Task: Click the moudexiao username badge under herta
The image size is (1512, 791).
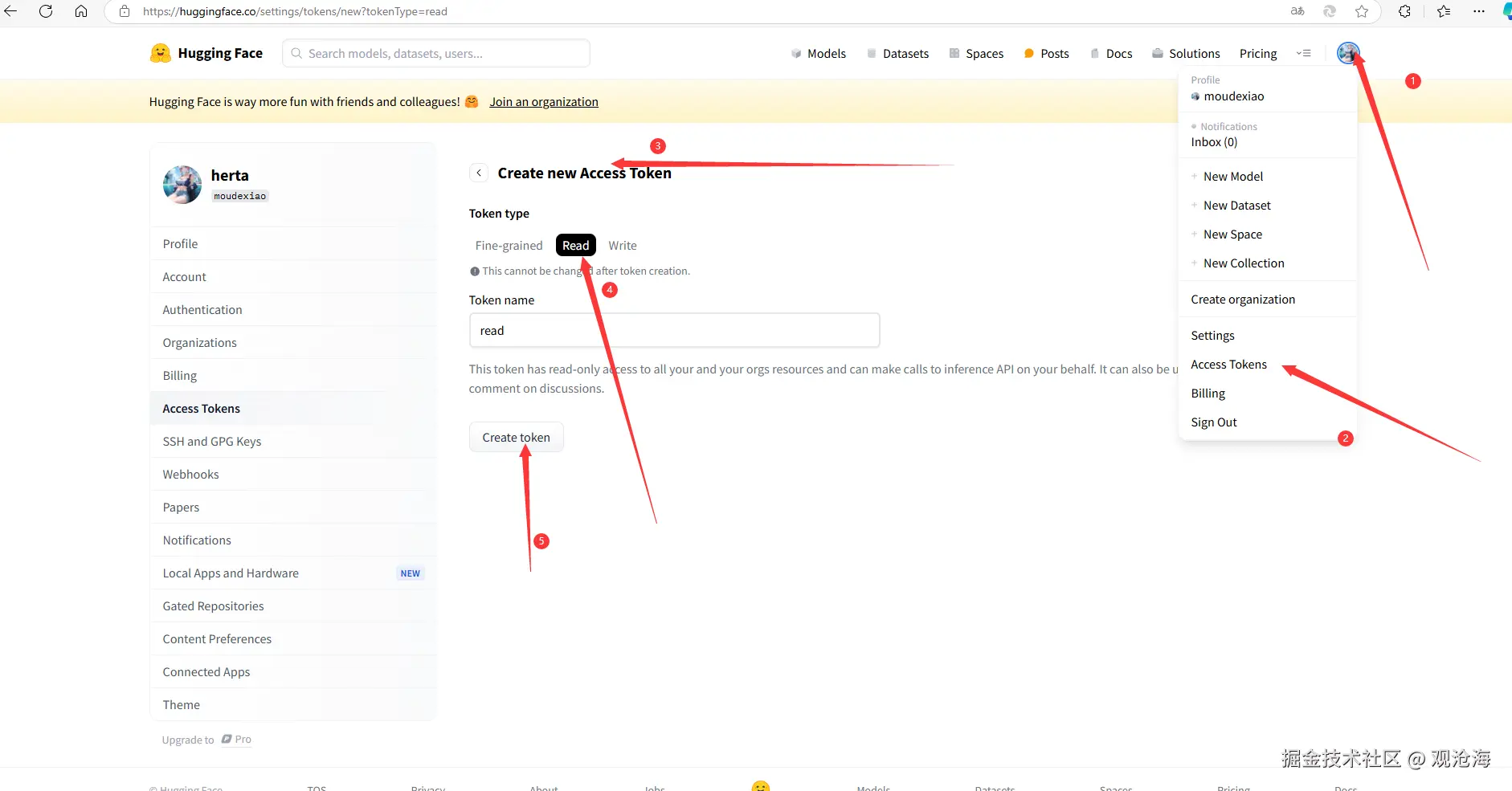Action: pyautogui.click(x=239, y=196)
